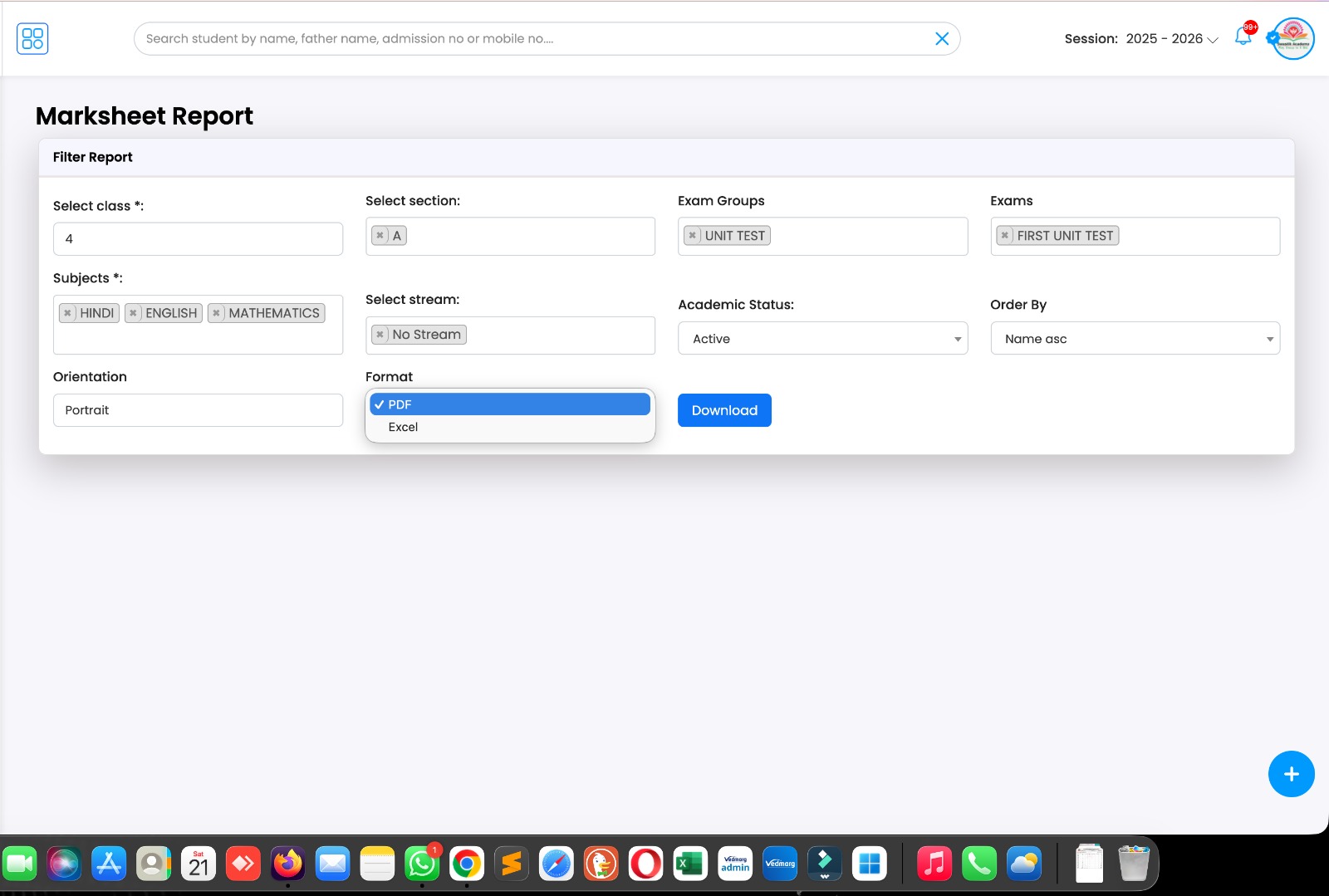Remove the FIRST UNIT TEST exam chip
This screenshot has height=896, width=1329.
tap(1005, 235)
